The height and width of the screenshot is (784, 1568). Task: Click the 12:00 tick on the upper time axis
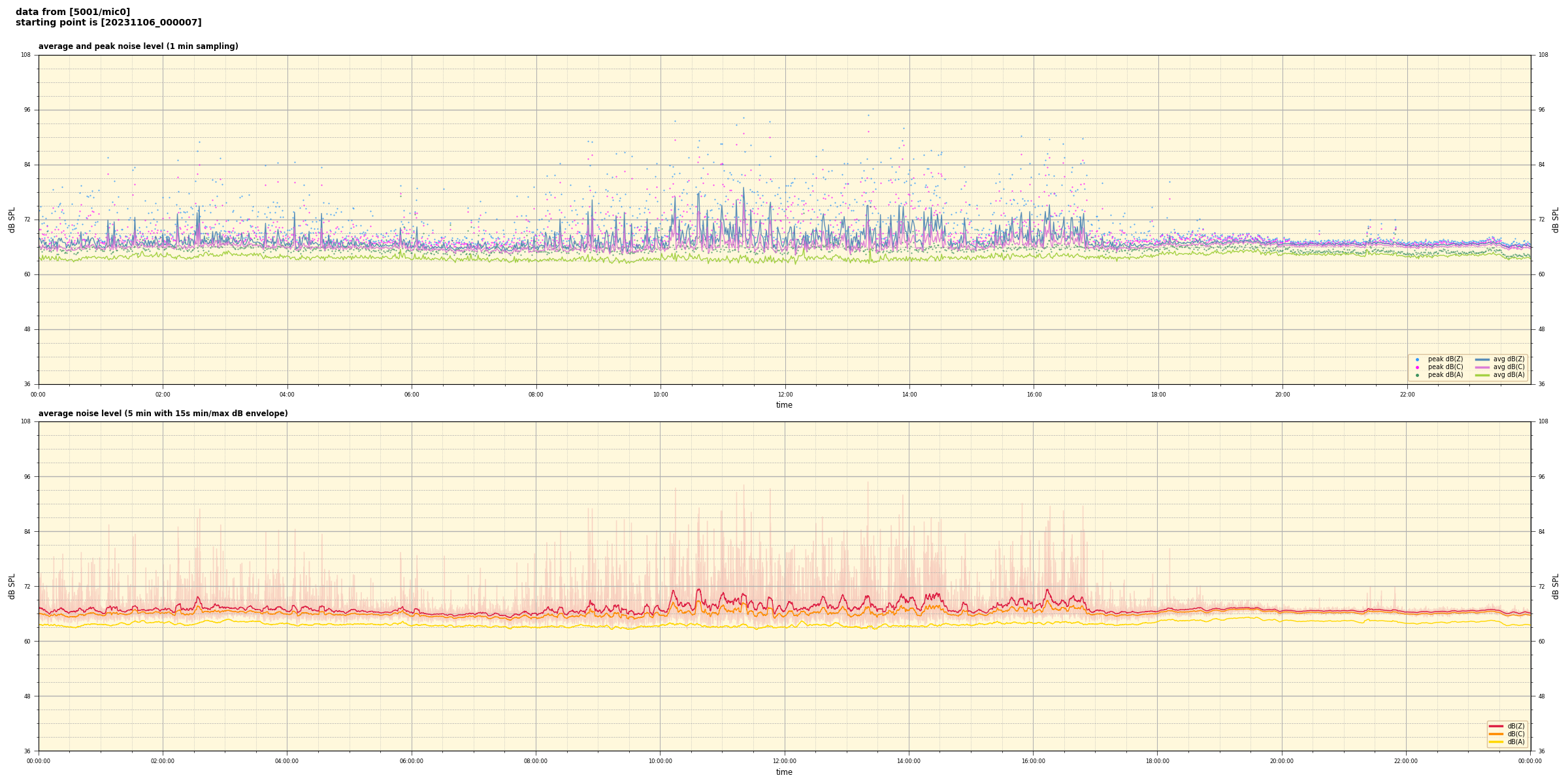point(785,395)
